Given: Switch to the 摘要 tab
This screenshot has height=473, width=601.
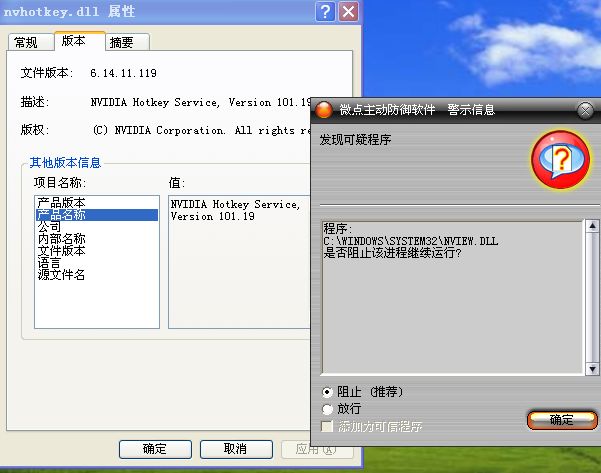Looking at the screenshot, I should click(x=126, y=42).
